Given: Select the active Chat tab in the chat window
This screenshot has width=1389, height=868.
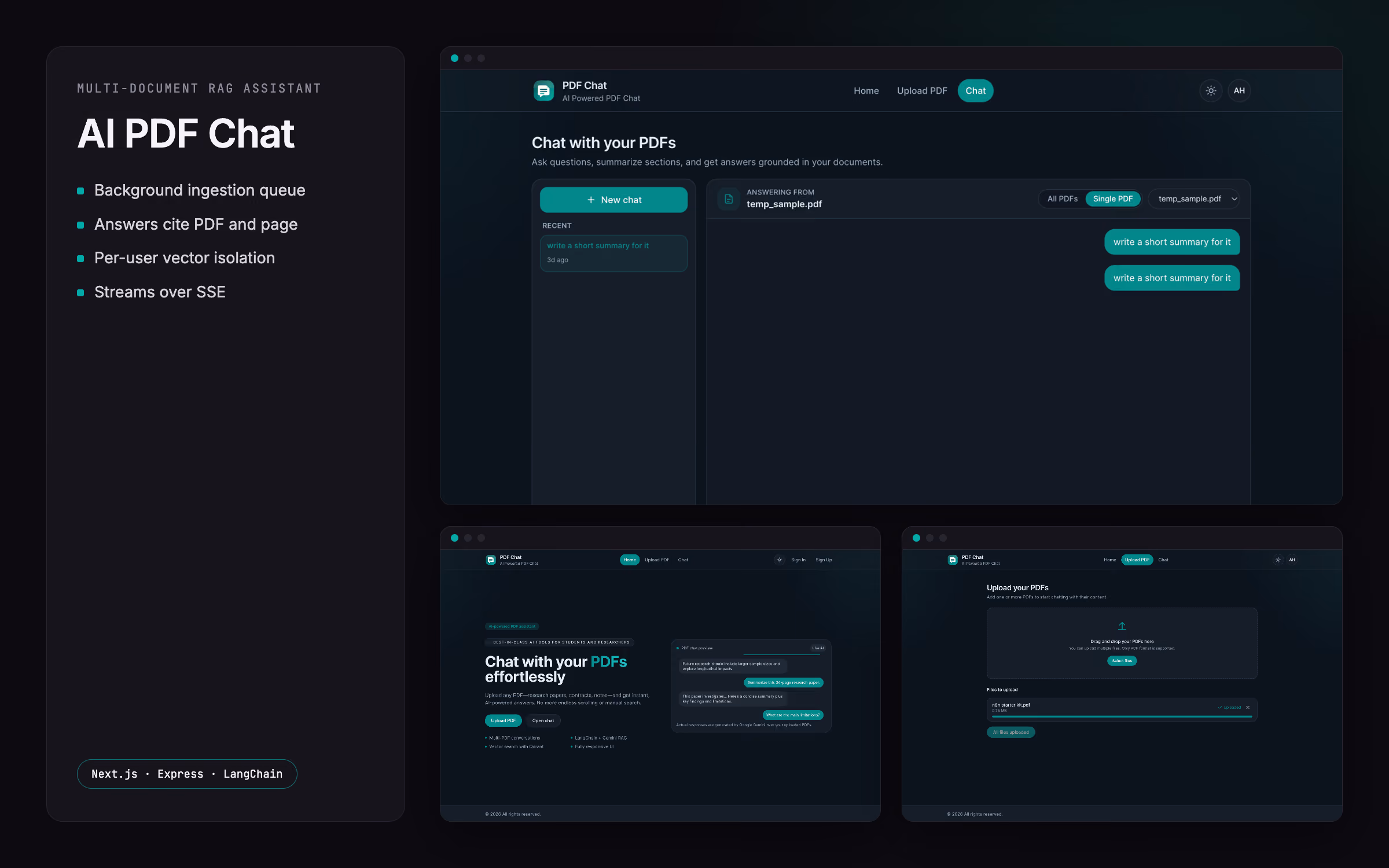Looking at the screenshot, I should tap(975, 91).
